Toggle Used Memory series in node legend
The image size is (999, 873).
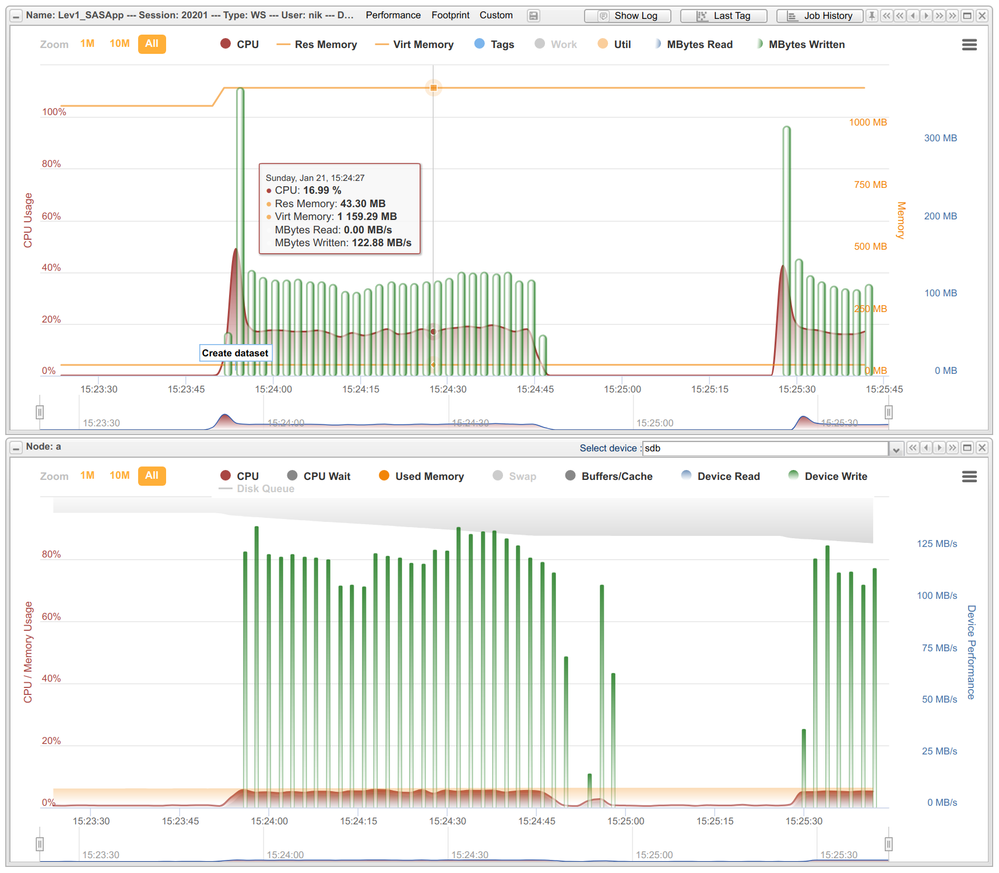pyautogui.click(x=421, y=476)
